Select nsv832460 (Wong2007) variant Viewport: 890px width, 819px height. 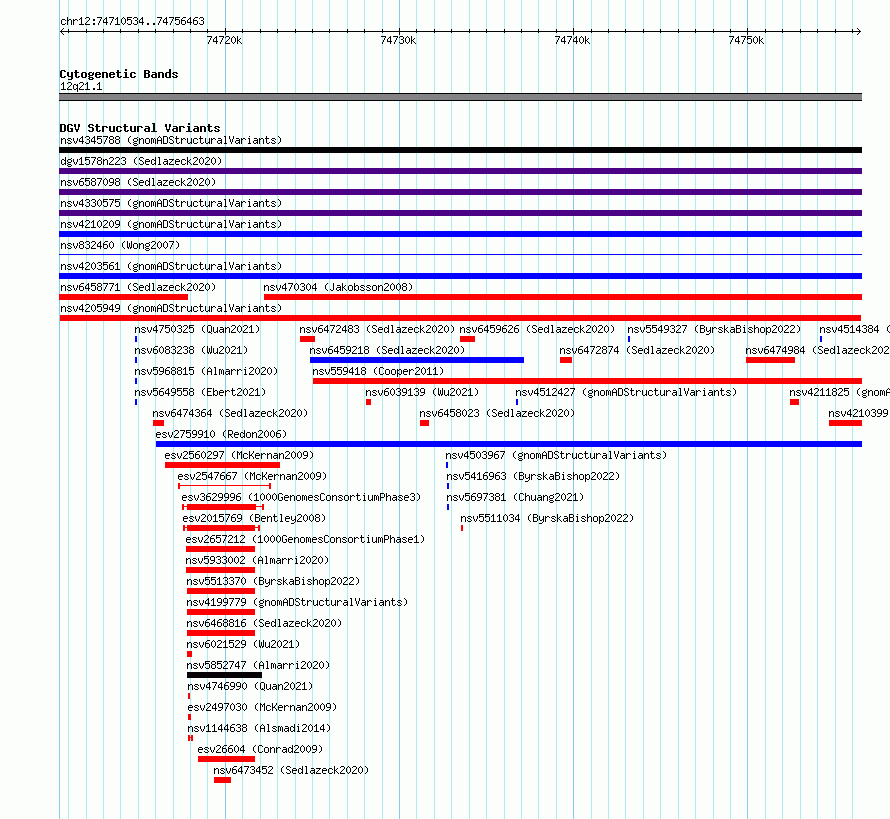coord(120,245)
